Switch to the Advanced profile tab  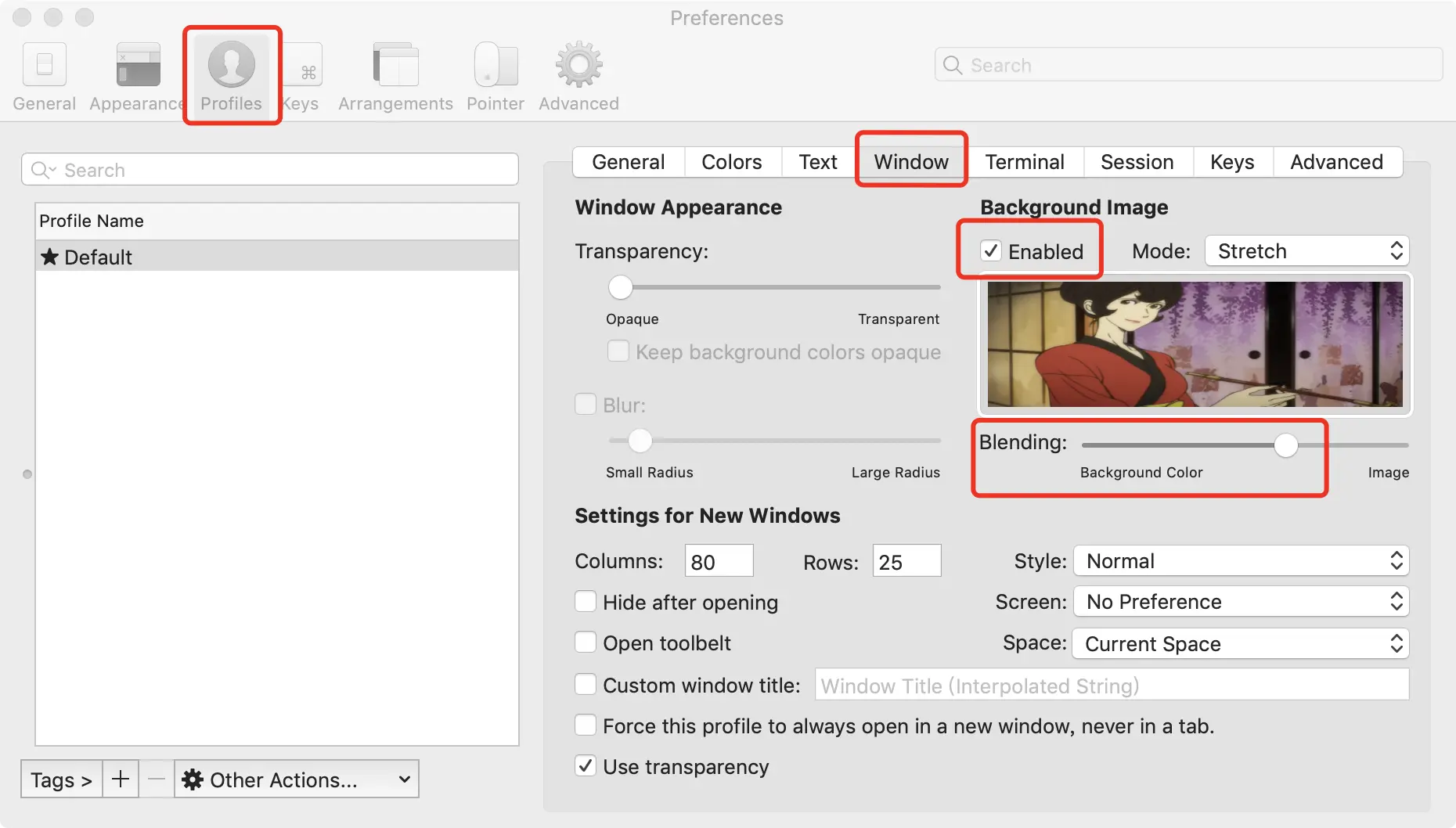click(x=1337, y=162)
